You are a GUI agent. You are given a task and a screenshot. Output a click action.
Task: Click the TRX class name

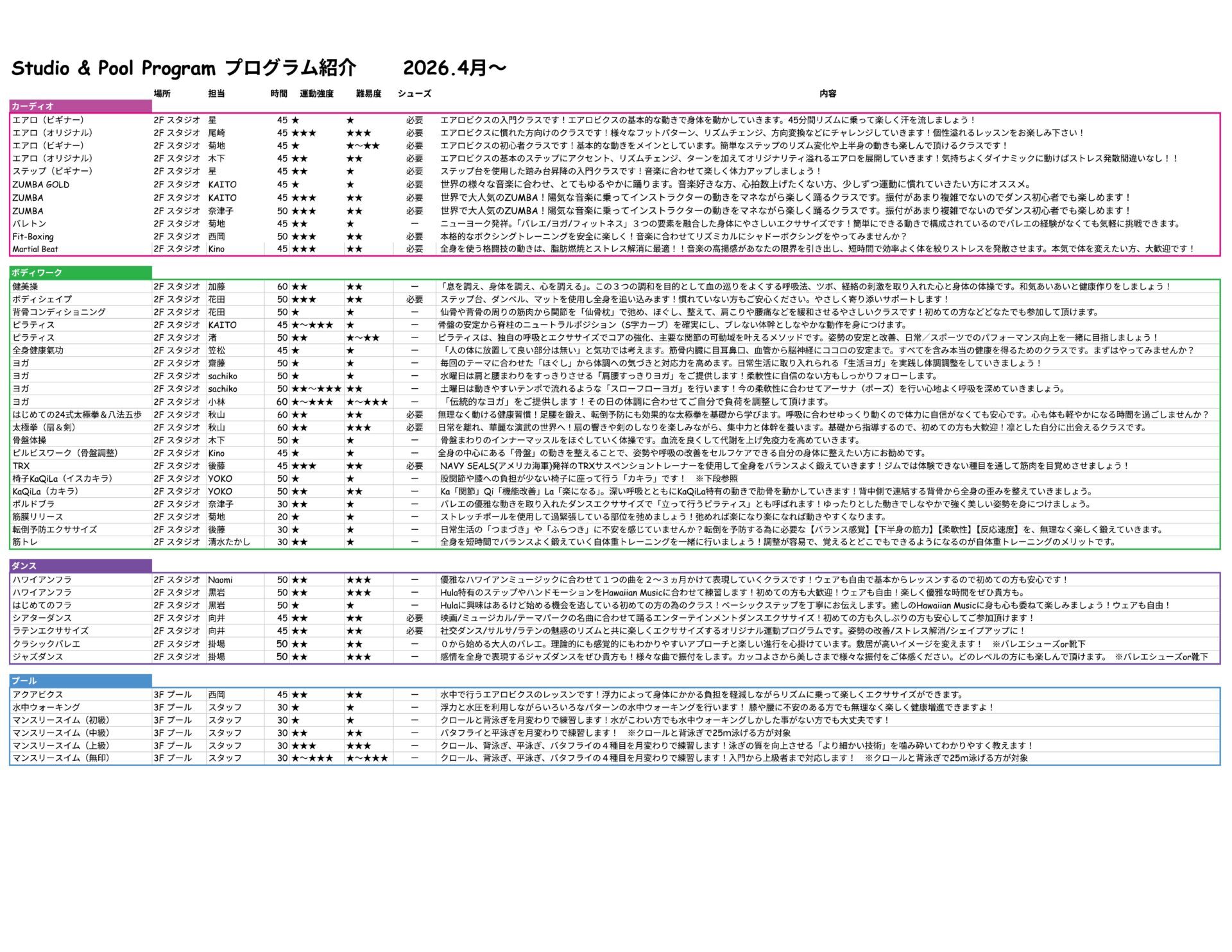click(21, 466)
